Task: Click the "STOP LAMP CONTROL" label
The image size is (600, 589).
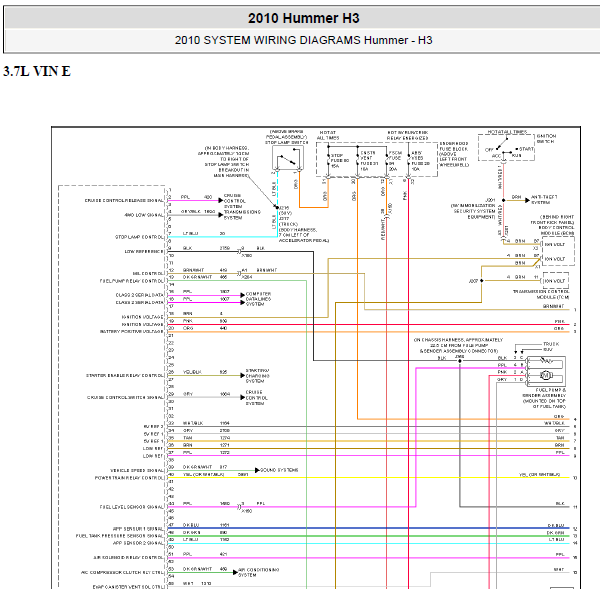Action: point(139,237)
